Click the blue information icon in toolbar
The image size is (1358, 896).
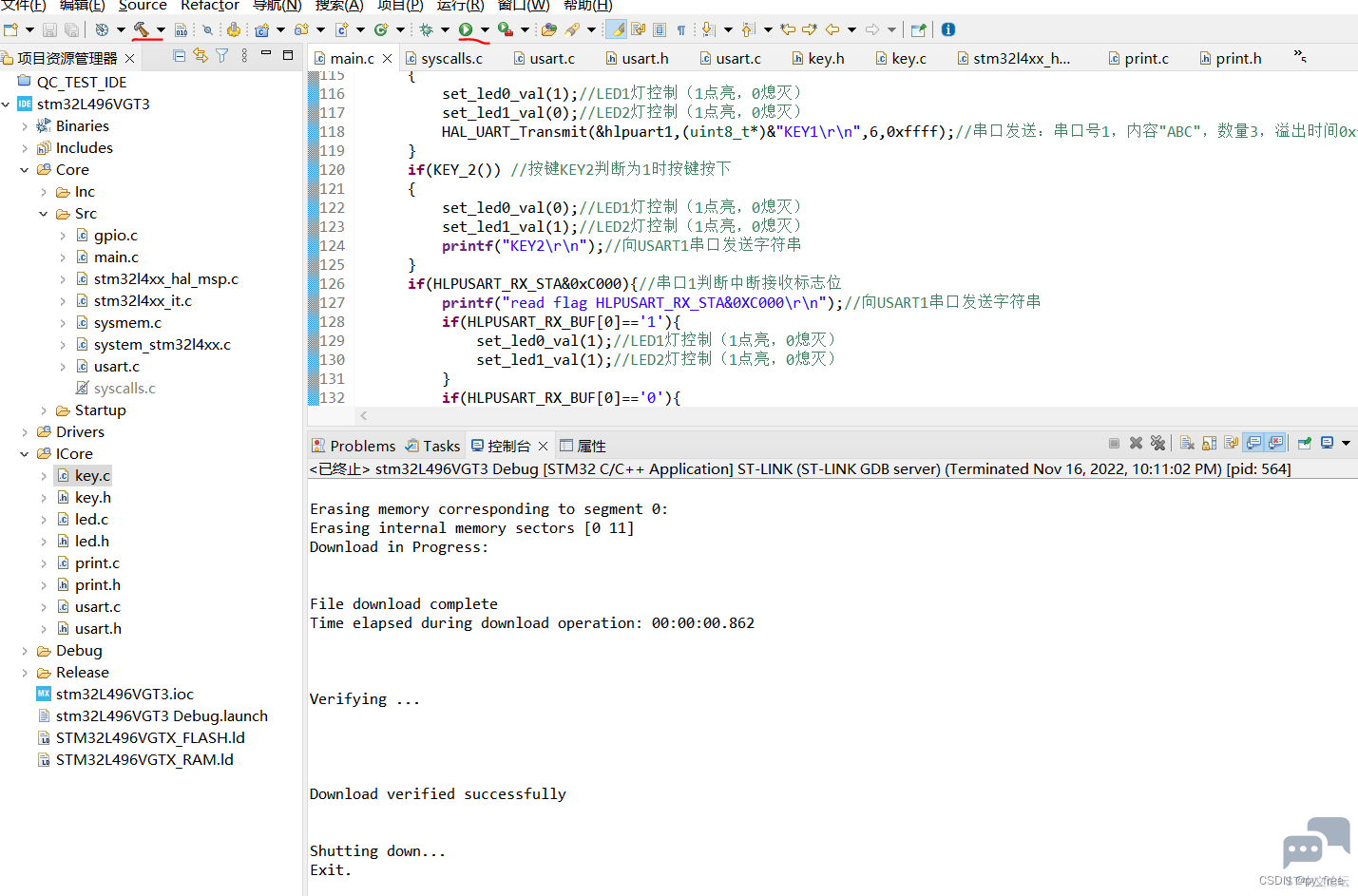947,29
